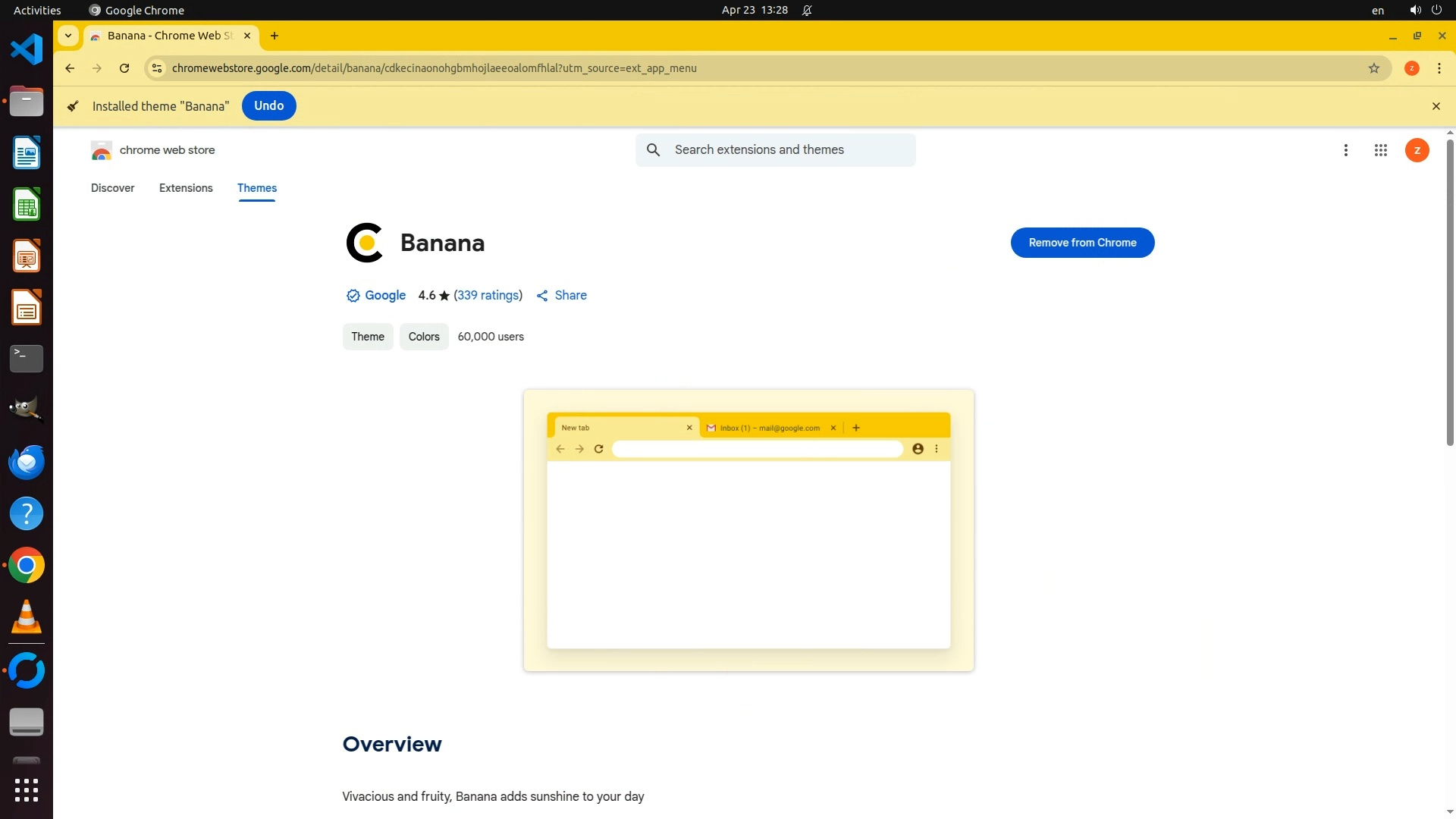The width and height of the screenshot is (1456, 819).
Task: Reload the current page
Action: 124,68
